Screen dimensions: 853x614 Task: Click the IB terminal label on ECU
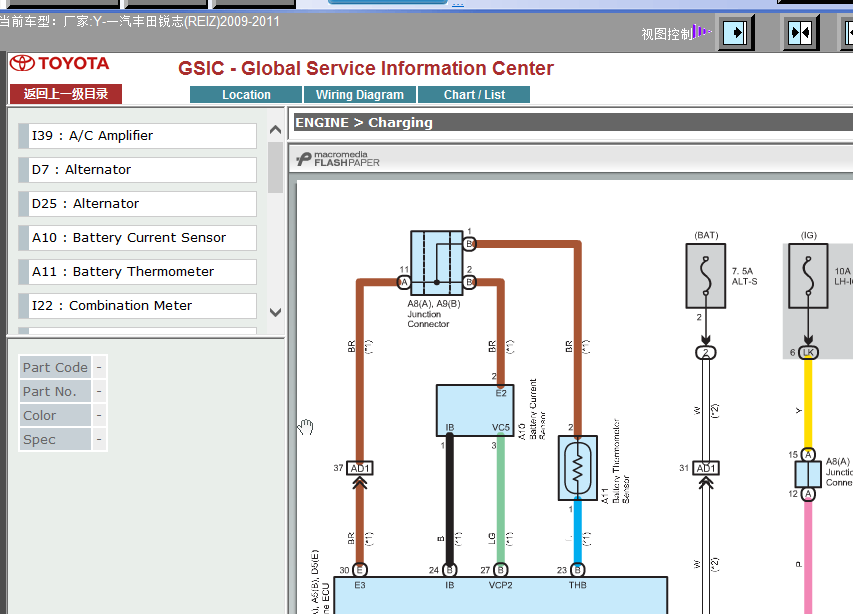pyautogui.click(x=449, y=585)
